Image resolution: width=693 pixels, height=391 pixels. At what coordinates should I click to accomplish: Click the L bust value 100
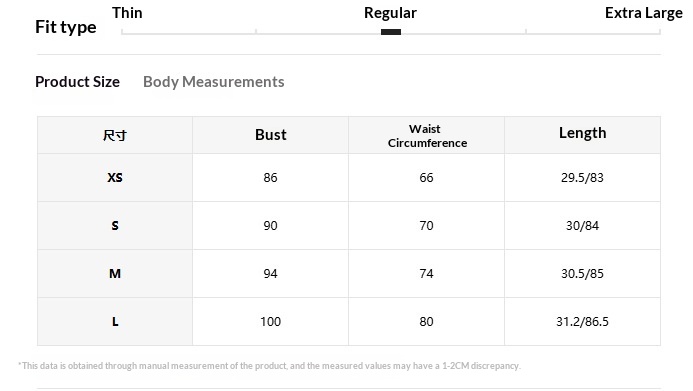tap(270, 322)
